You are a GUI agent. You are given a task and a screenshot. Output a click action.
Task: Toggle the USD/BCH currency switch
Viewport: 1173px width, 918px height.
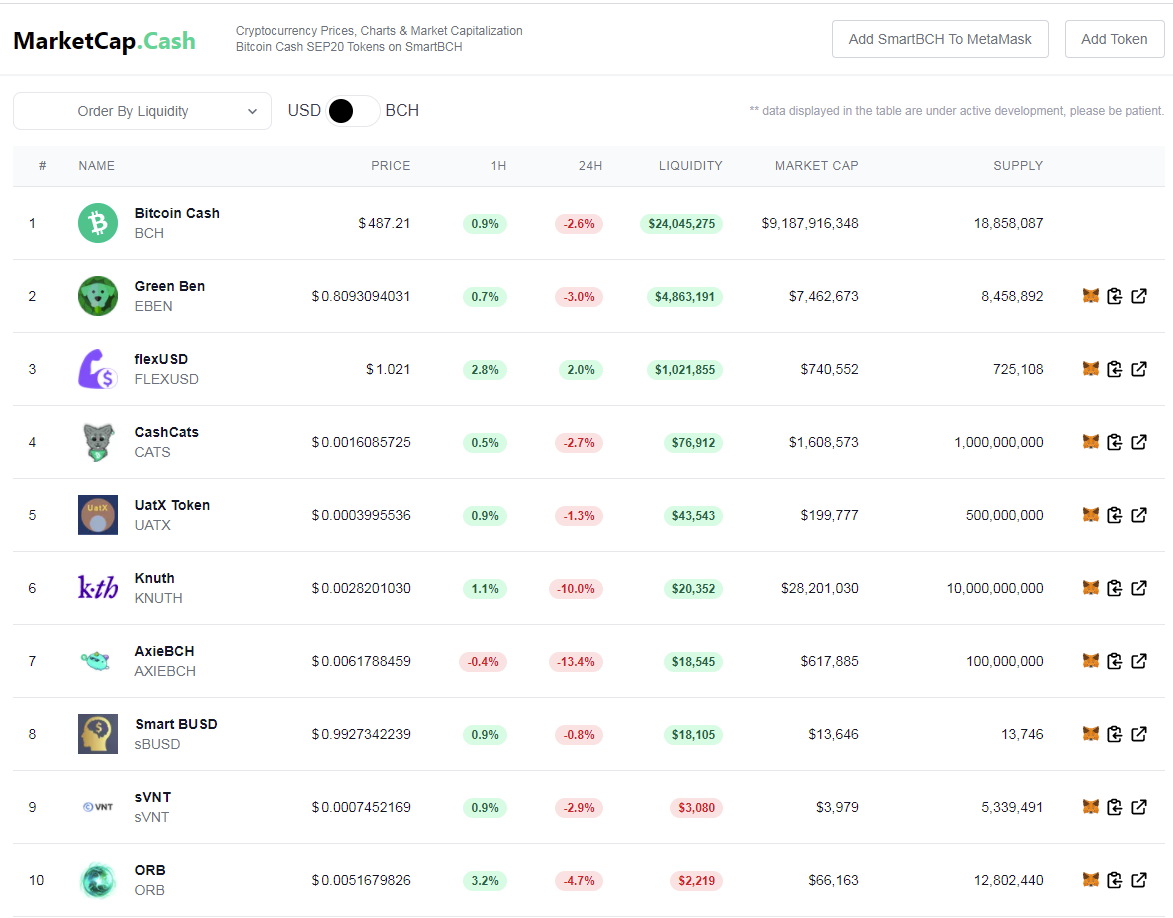click(x=353, y=111)
